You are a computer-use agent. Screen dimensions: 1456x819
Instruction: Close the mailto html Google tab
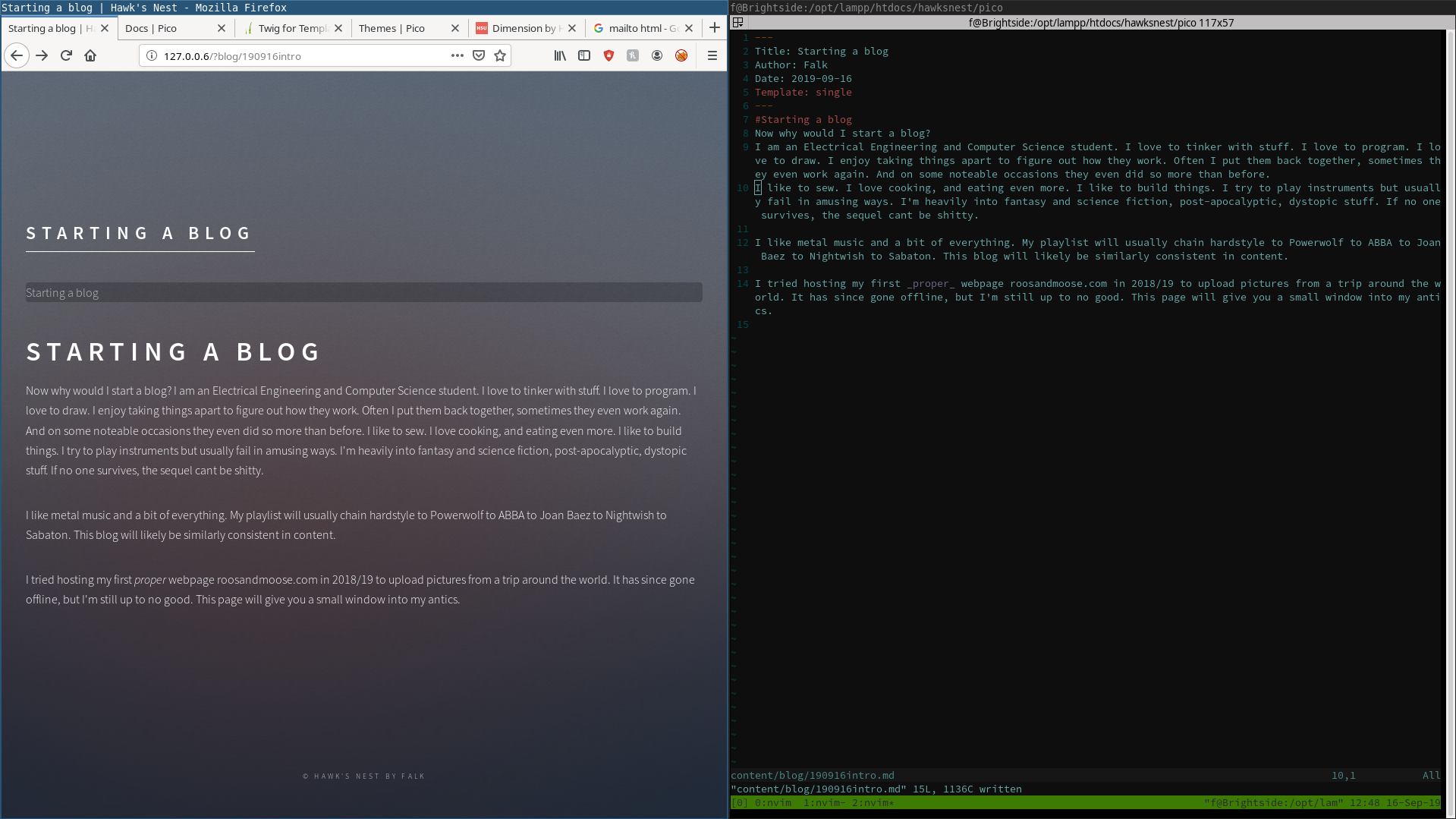689,28
